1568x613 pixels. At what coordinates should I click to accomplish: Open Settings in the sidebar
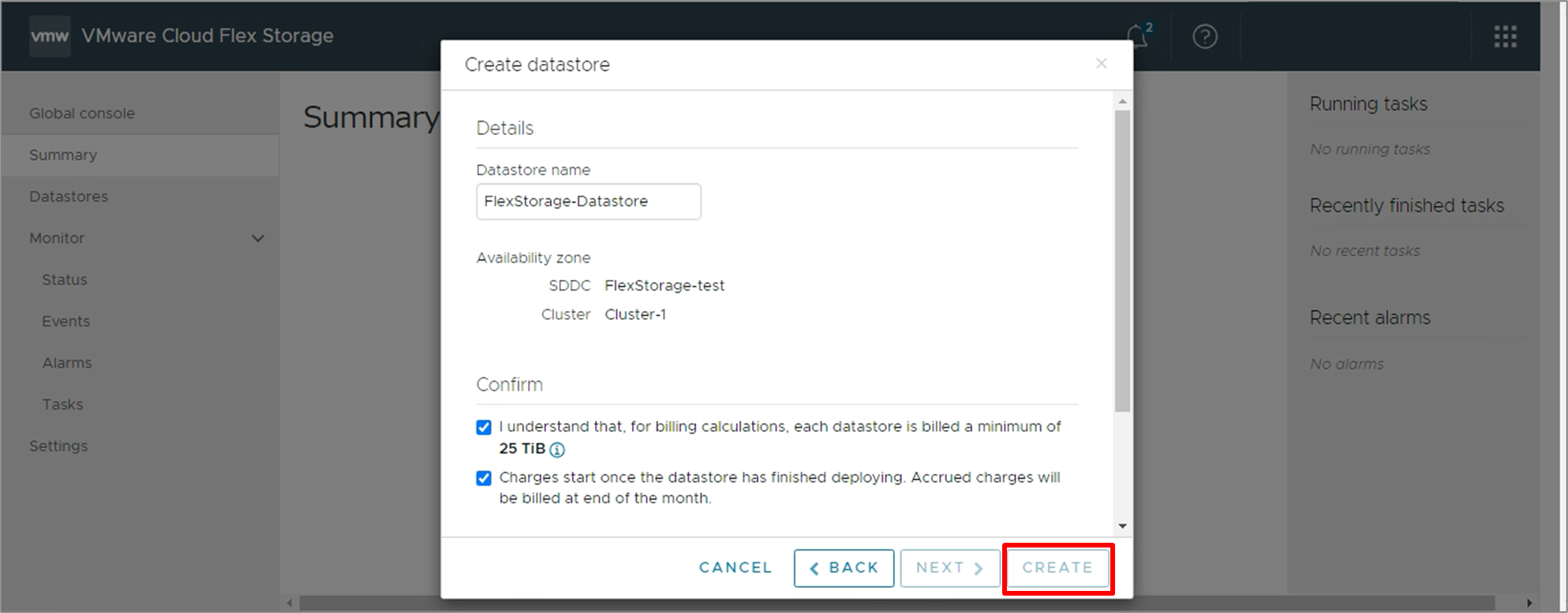pyautogui.click(x=58, y=447)
